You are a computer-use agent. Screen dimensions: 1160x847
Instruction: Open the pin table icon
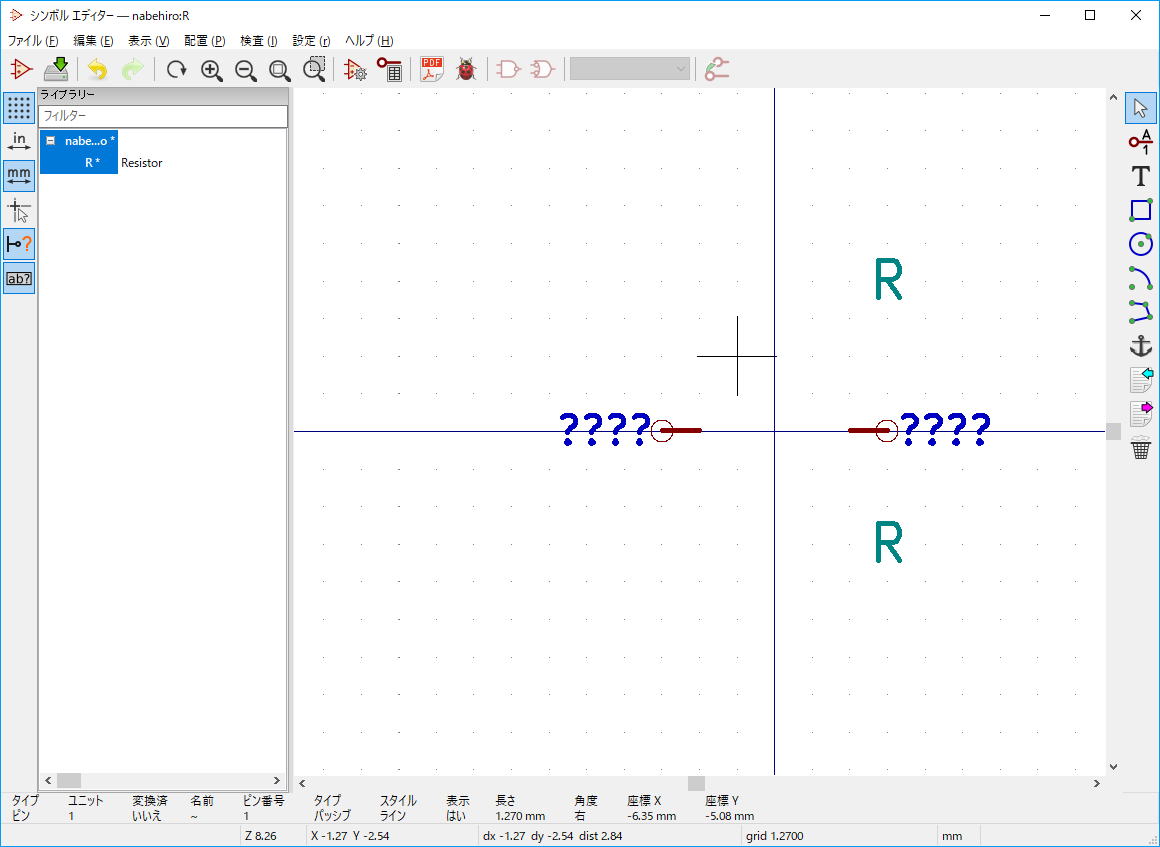[x=390, y=70]
